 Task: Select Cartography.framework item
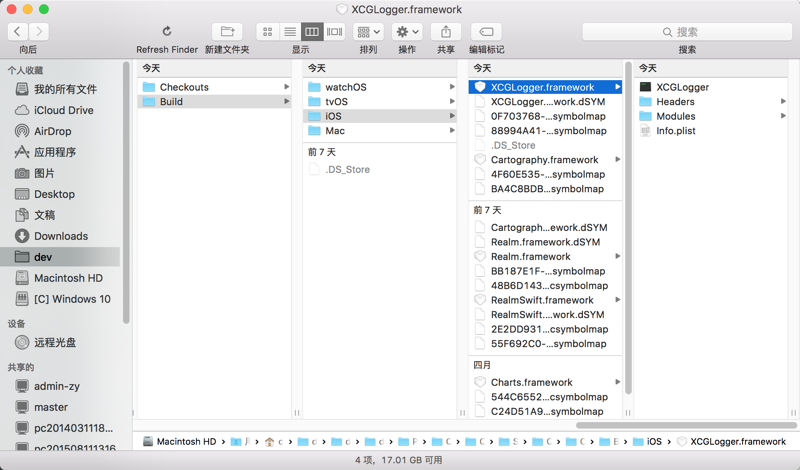(545, 160)
